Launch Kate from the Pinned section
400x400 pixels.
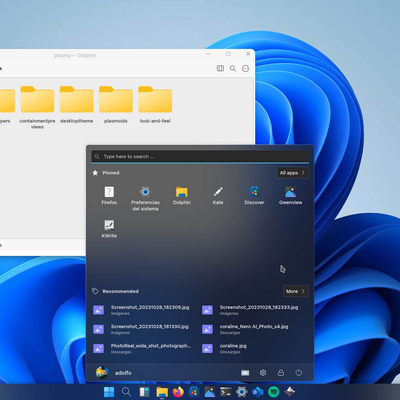click(218, 195)
